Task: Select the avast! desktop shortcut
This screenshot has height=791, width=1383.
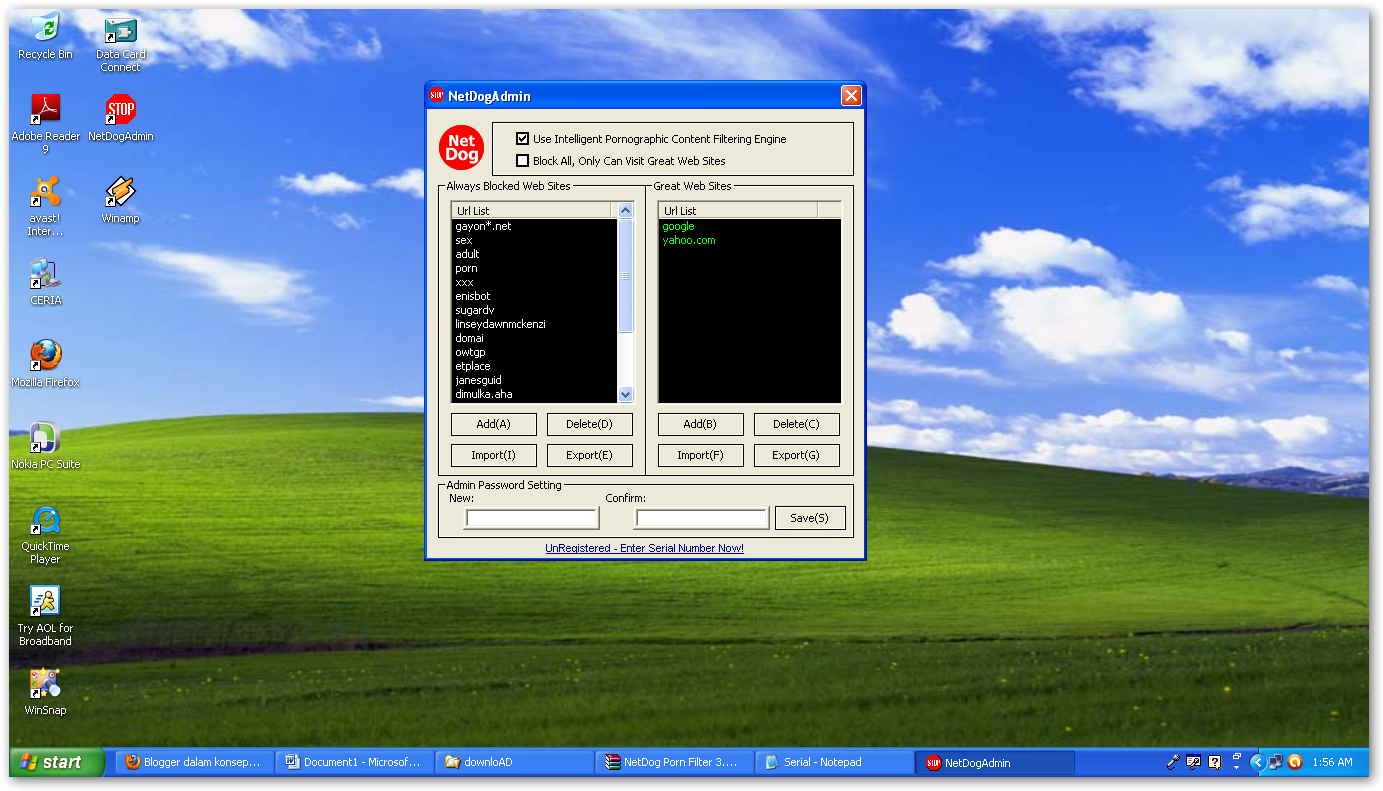Action: pos(45,206)
